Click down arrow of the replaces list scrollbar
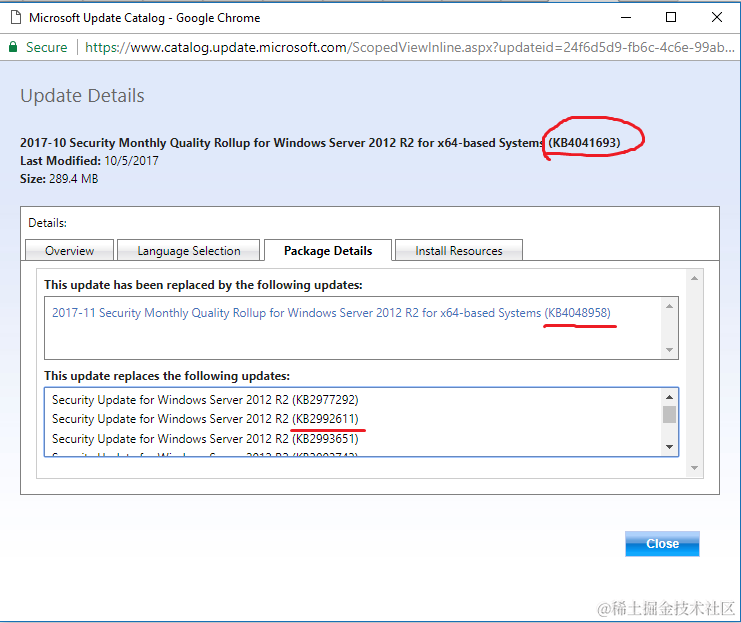The height and width of the screenshot is (623, 741). pyautogui.click(x=669, y=447)
